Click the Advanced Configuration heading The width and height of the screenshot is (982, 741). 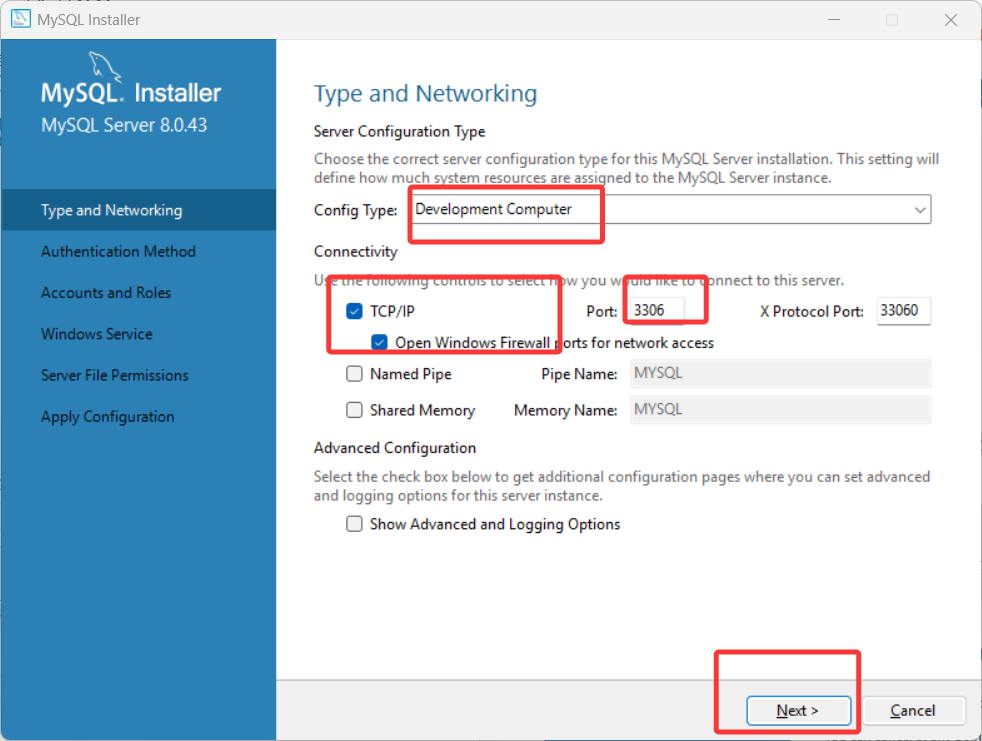[x=395, y=448]
